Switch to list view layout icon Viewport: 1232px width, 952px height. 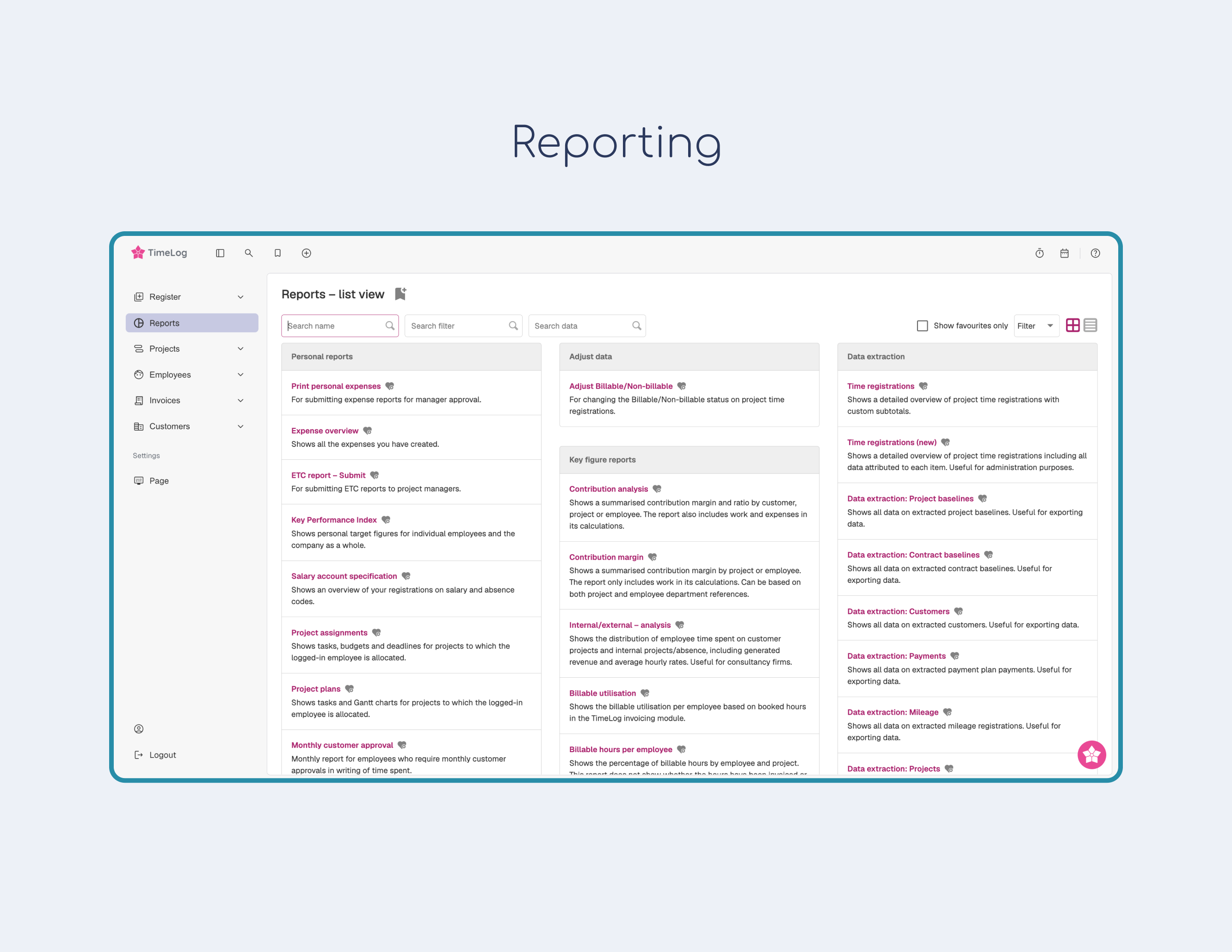(x=1090, y=326)
